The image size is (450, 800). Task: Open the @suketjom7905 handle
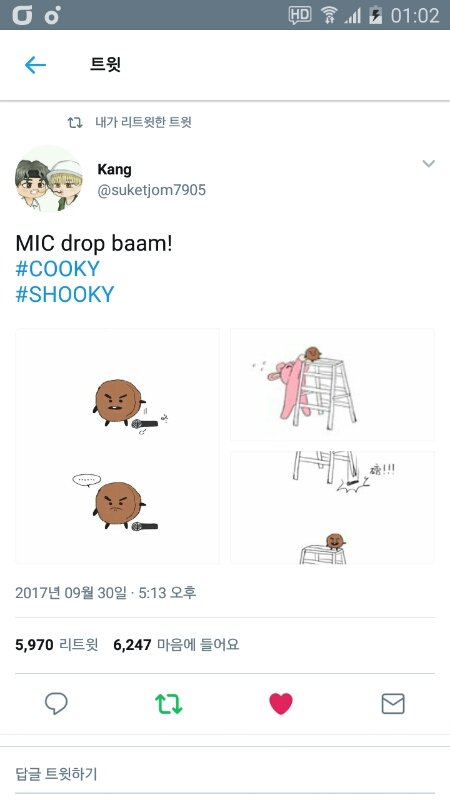(x=152, y=190)
